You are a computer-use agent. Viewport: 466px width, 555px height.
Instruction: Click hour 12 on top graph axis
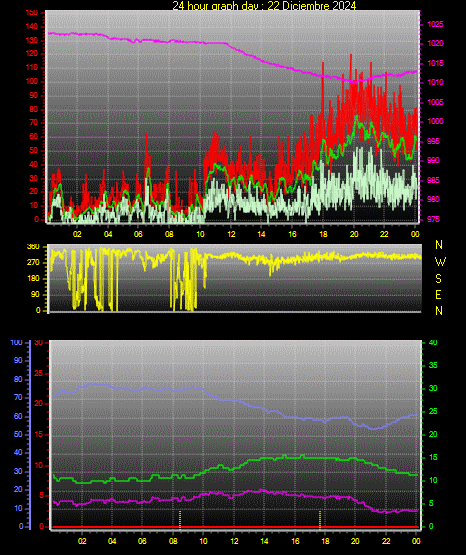(231, 234)
